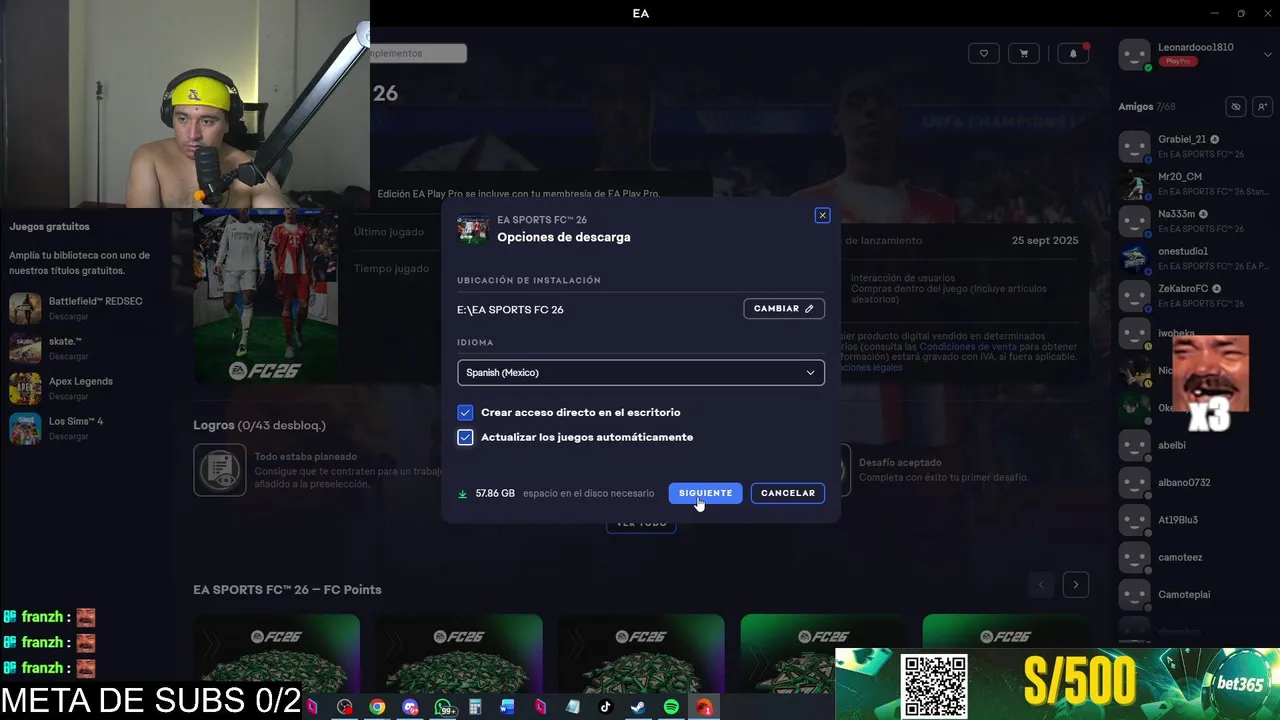
Task: Click the FC26 cover art thumbnail
Action: pyautogui.click(x=265, y=295)
